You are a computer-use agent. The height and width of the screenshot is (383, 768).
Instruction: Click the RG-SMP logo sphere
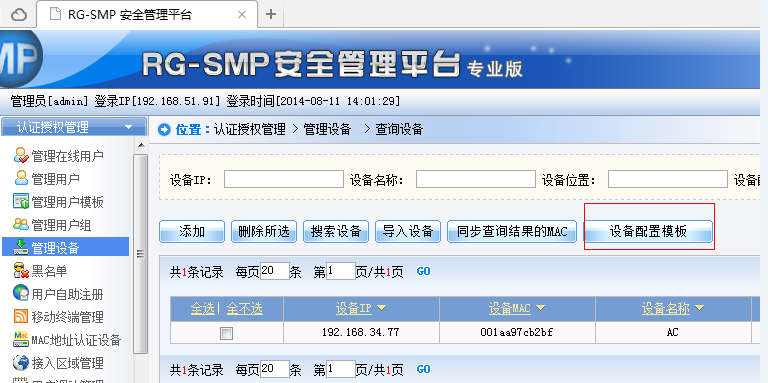click(19, 58)
